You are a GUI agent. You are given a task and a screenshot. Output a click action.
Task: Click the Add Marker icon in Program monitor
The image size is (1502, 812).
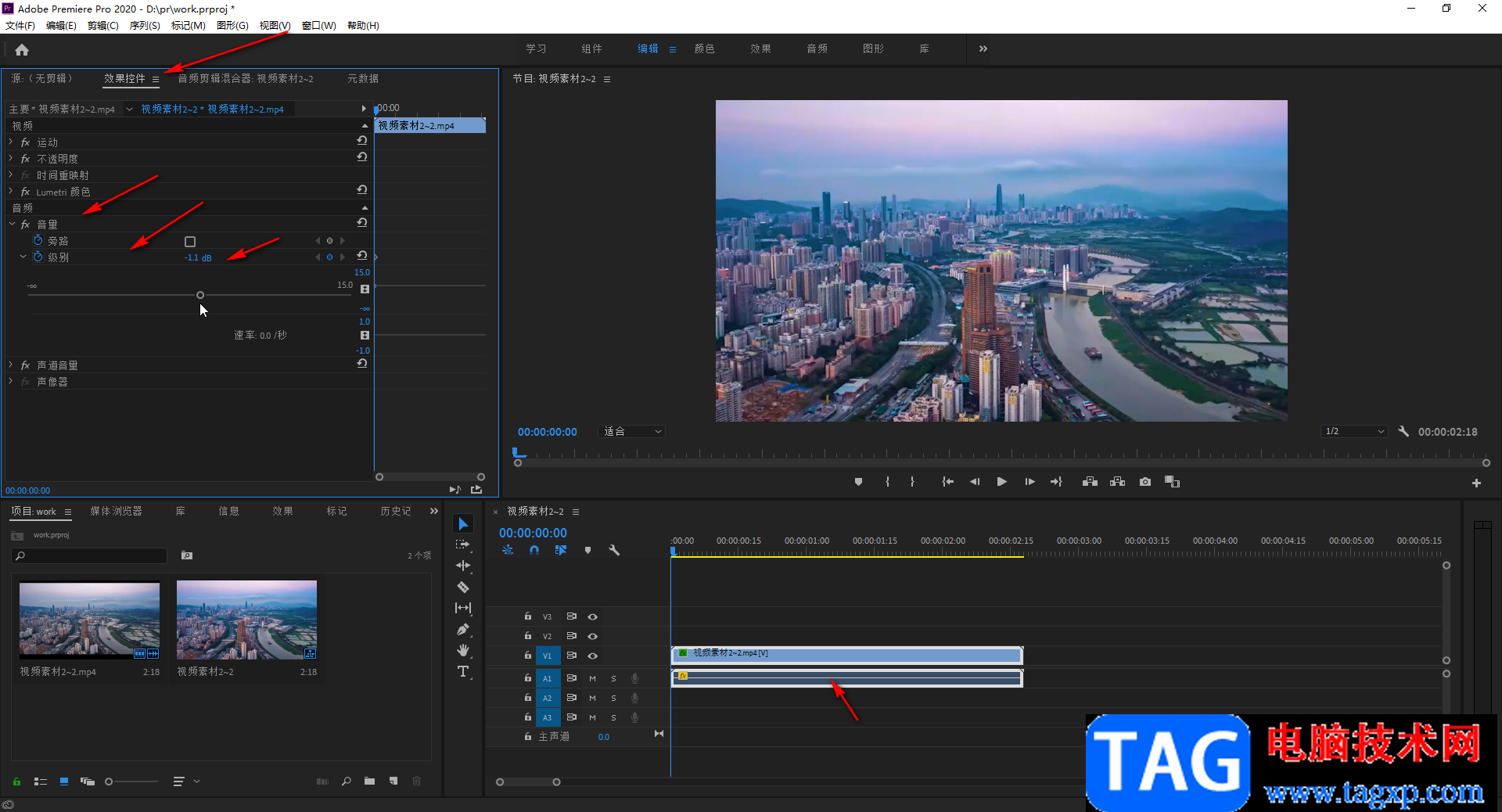858,482
